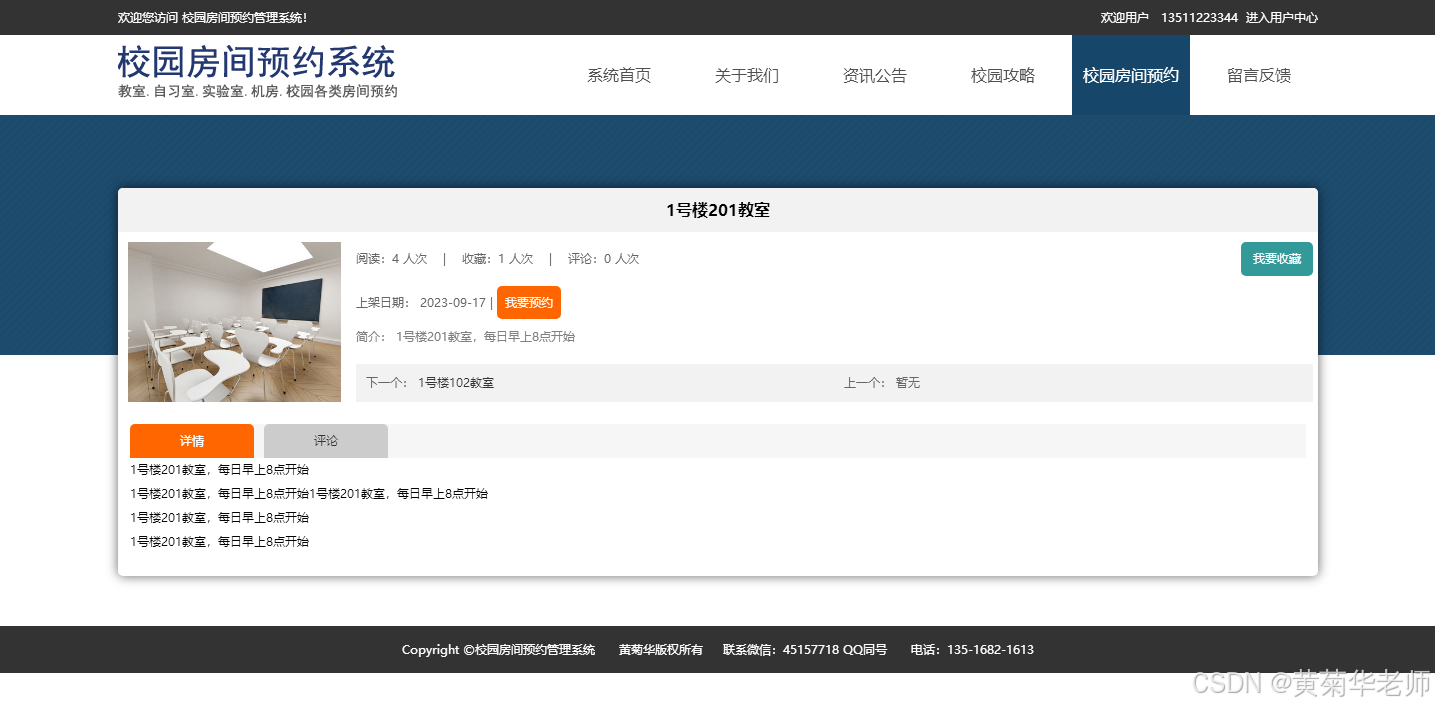The image size is (1435, 709).
Task: Click the 欢迎用户 label in the top bar
Action: [1125, 18]
